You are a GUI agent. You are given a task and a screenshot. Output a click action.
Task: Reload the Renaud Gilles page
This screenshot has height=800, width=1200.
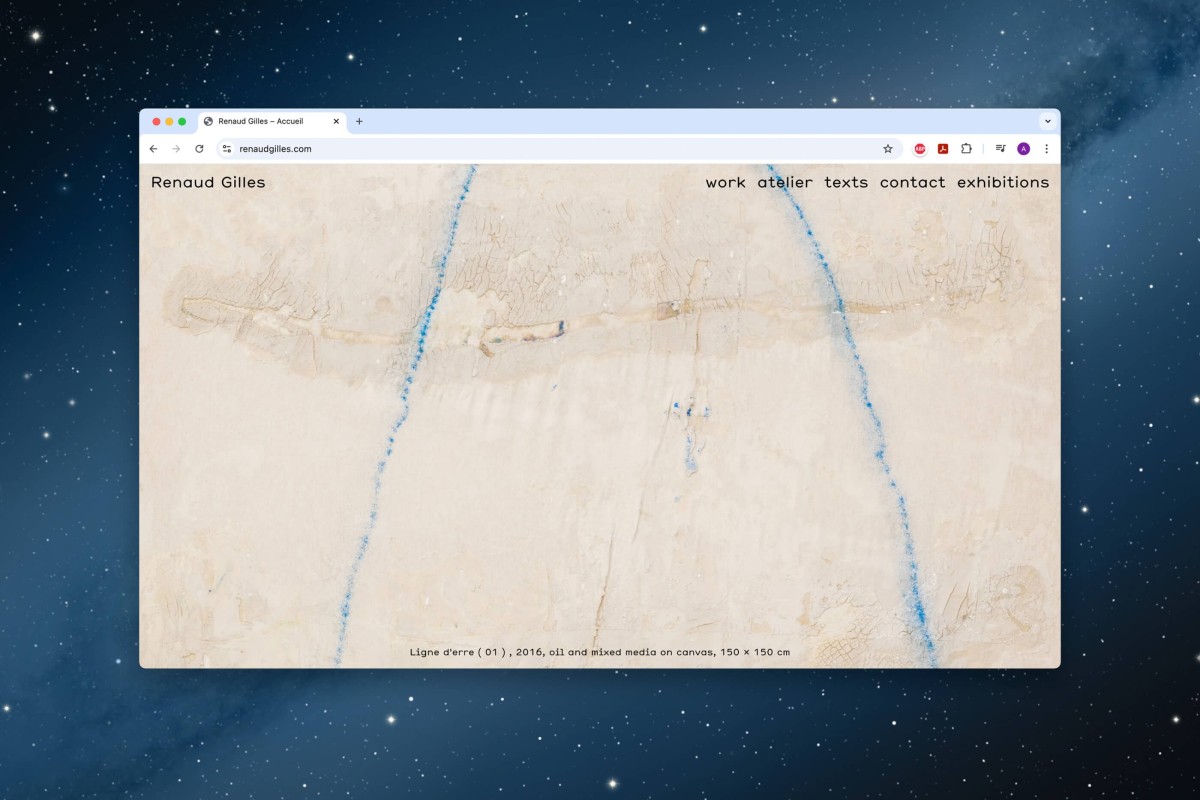(199, 149)
